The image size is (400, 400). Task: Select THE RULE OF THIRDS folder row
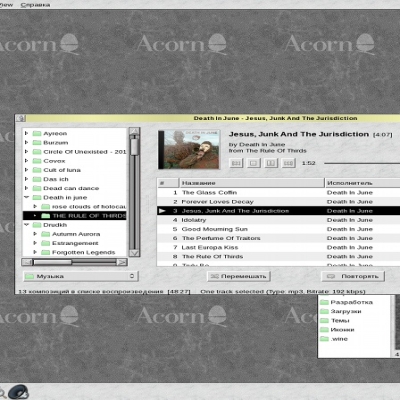(75, 216)
